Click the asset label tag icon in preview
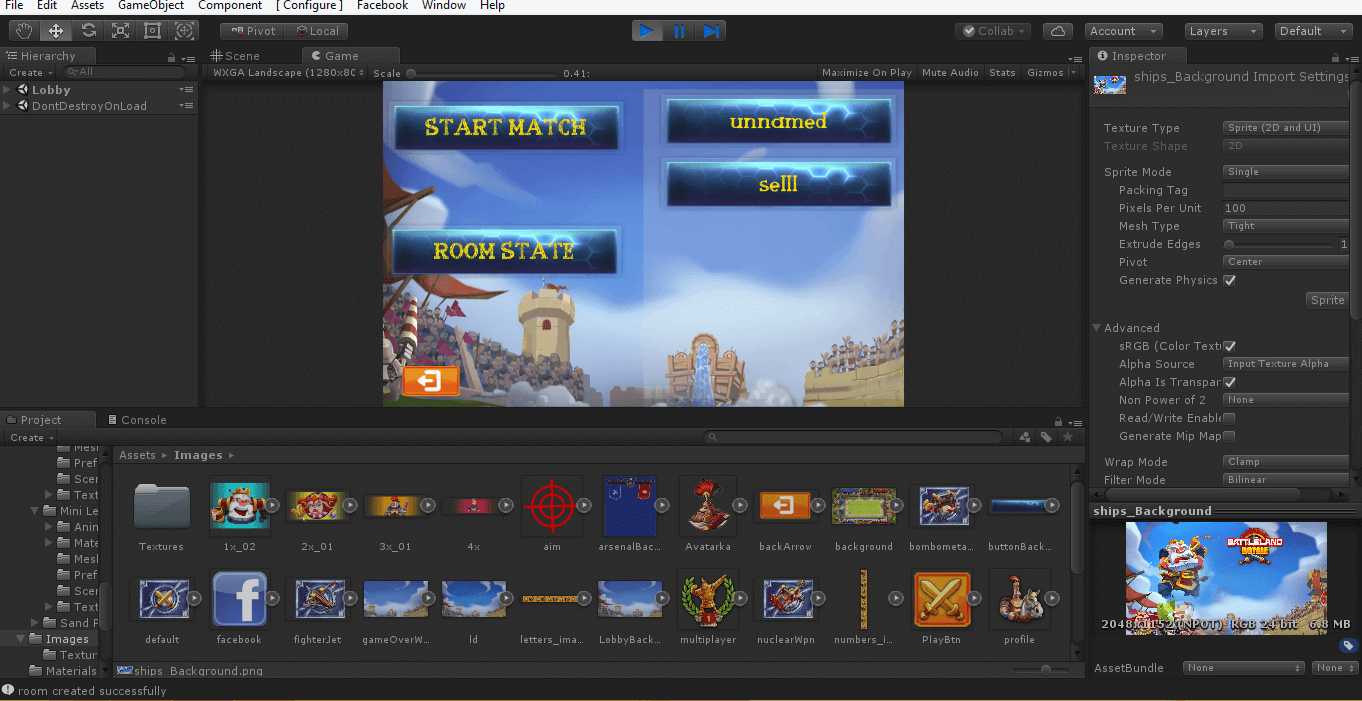This screenshot has height=701, width=1362. point(1348,646)
